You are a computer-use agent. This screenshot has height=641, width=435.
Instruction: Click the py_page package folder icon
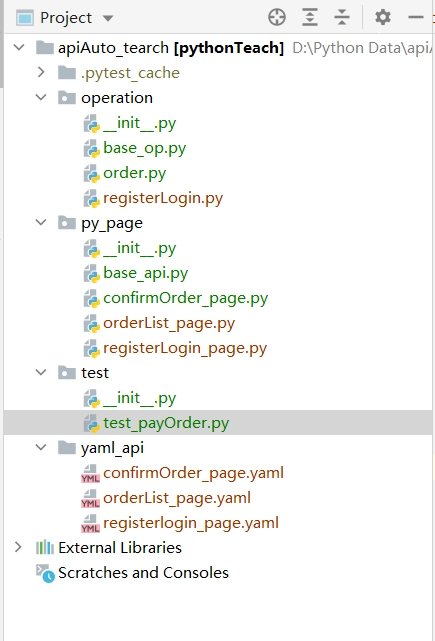click(x=67, y=223)
